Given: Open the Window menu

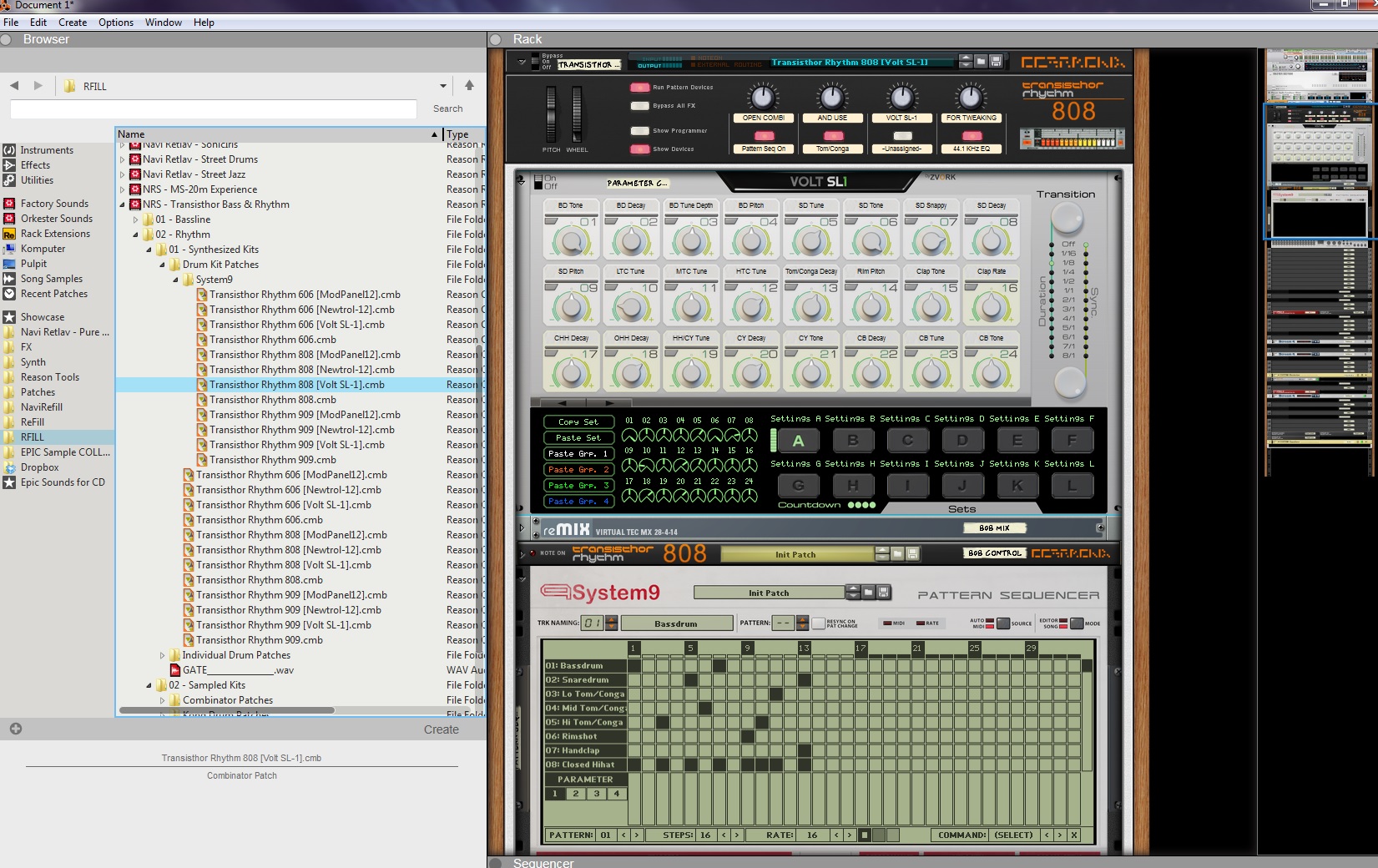Looking at the screenshot, I should click(164, 23).
